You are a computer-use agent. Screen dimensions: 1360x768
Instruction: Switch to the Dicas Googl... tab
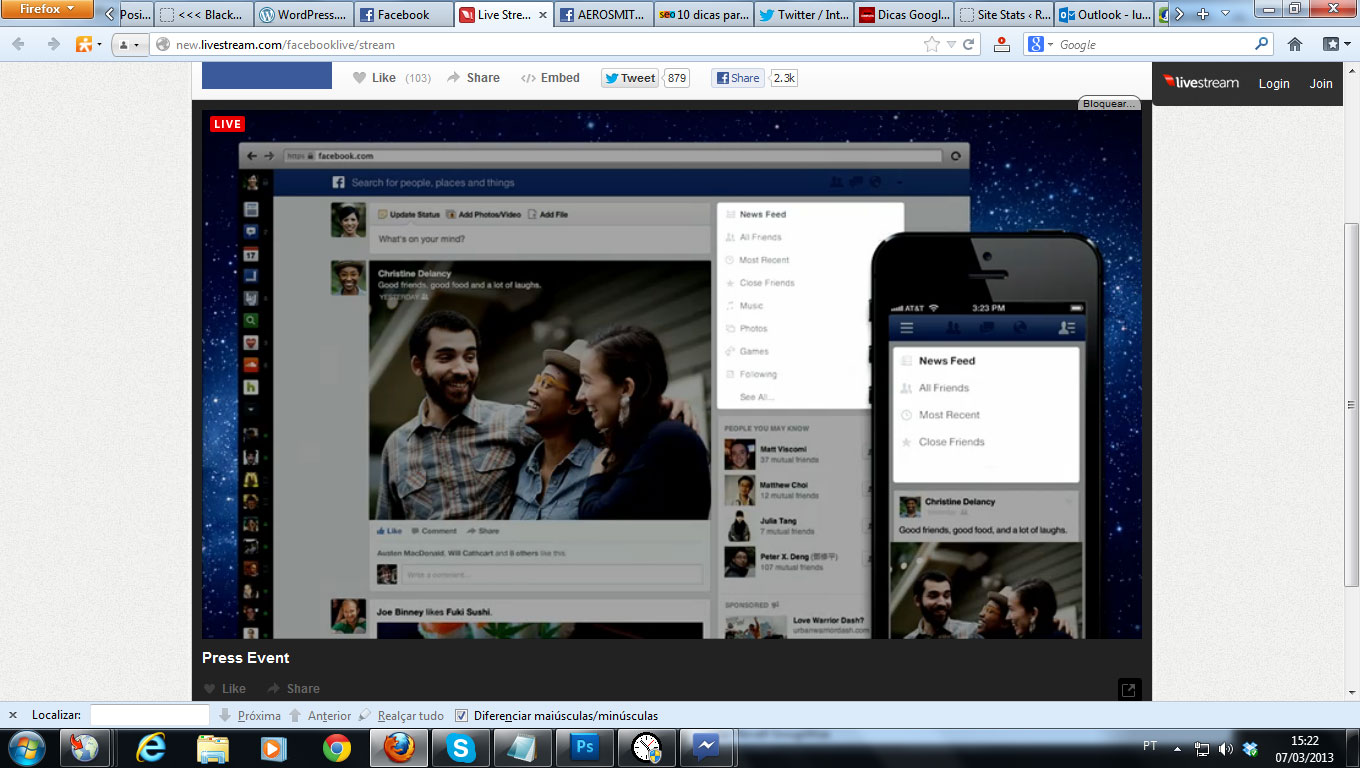click(x=904, y=15)
